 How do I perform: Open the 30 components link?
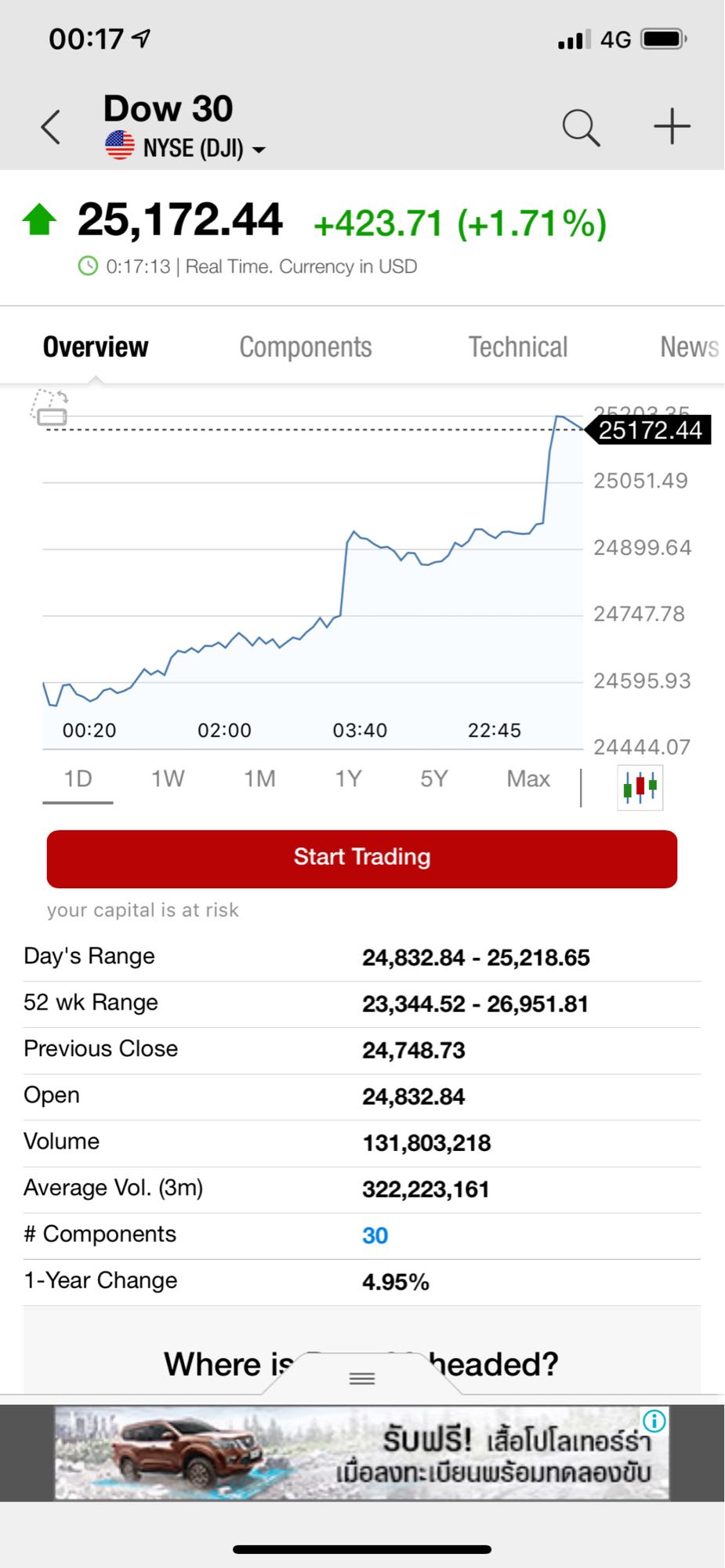(x=375, y=1236)
